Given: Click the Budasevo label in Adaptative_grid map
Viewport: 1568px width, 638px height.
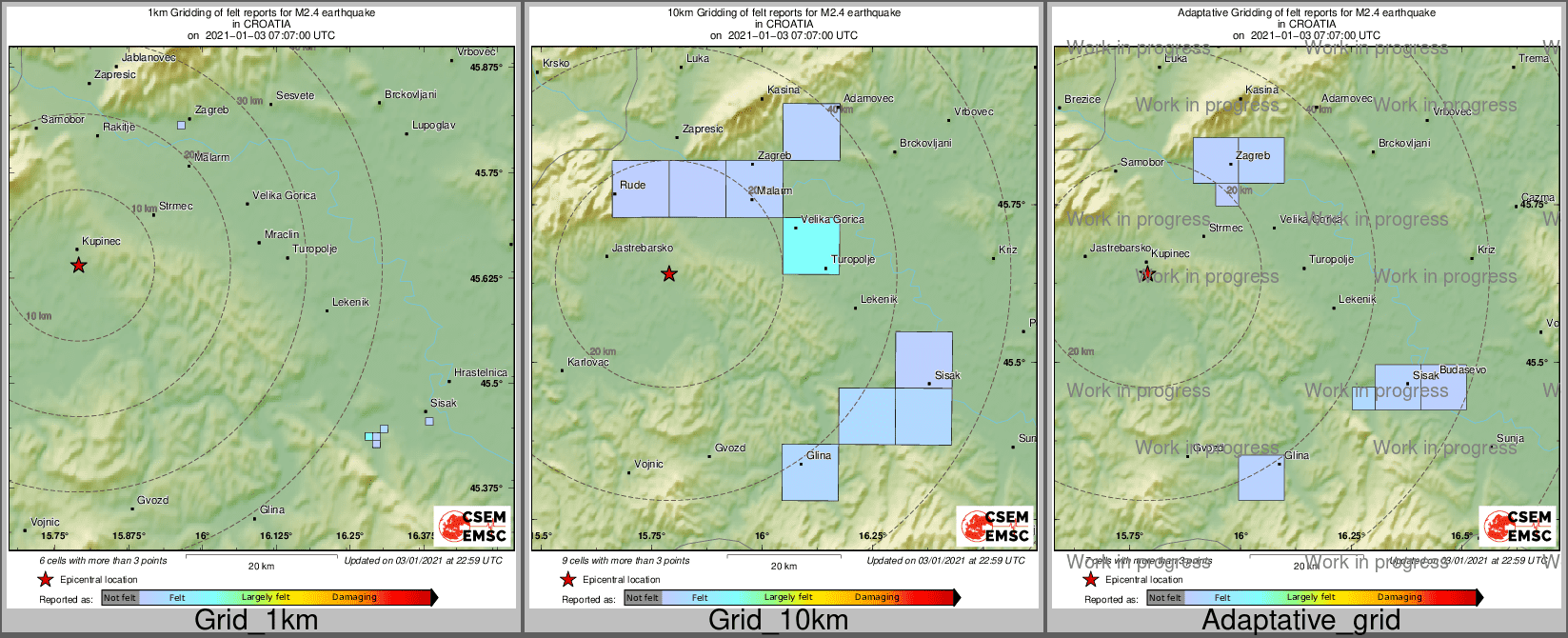Looking at the screenshot, I should pyautogui.click(x=1462, y=369).
